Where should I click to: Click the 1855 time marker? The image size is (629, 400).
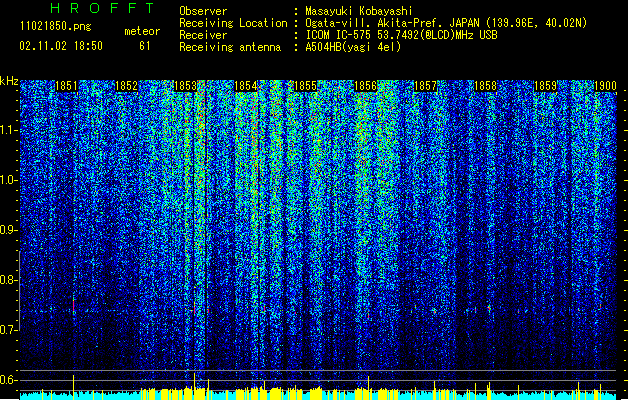(305, 86)
